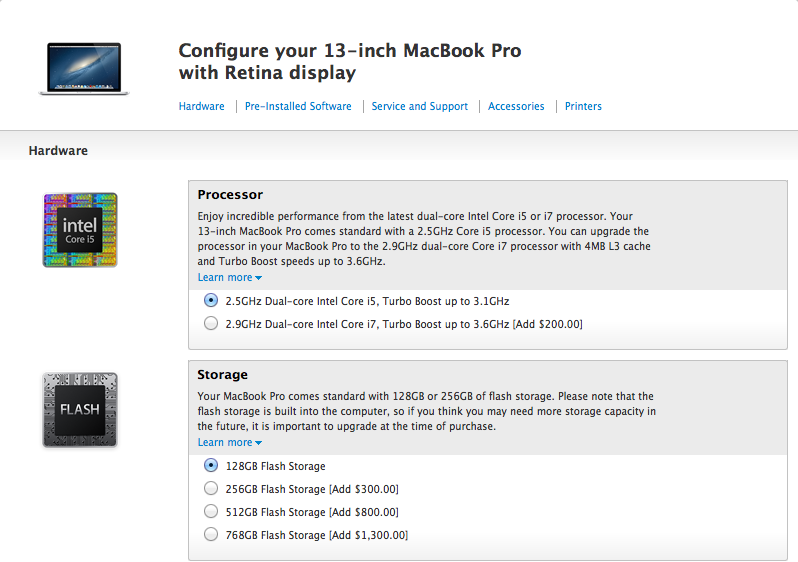Image resolution: width=798 pixels, height=562 pixels.
Task: Expand Learn more under Storage
Action: click(230, 442)
